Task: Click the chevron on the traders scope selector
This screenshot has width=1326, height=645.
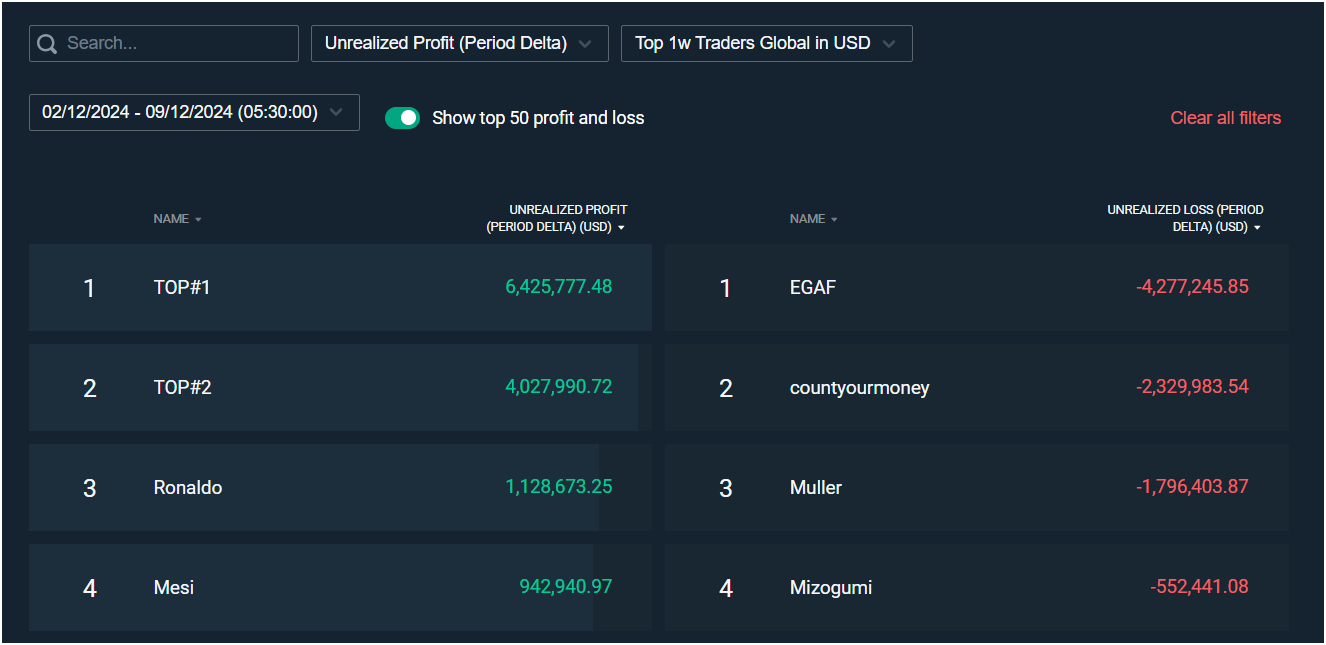Action: click(890, 43)
